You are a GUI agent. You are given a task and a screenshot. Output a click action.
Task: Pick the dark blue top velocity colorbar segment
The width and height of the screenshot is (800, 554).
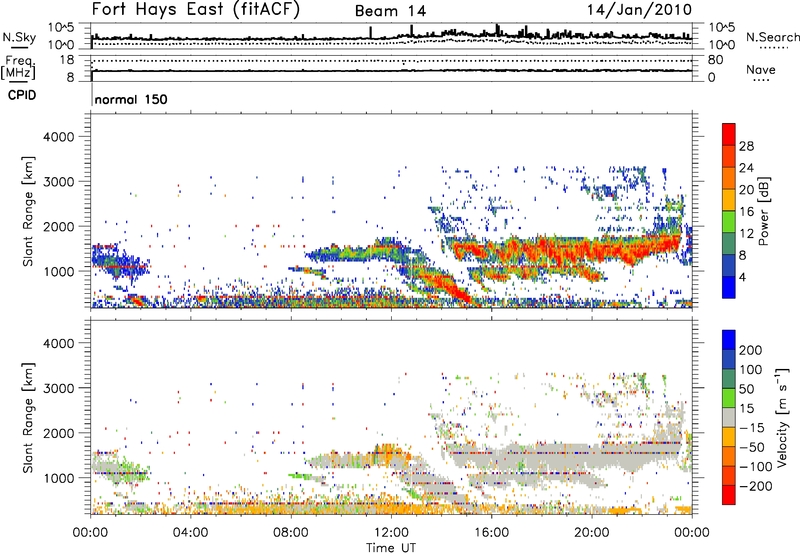pos(729,340)
